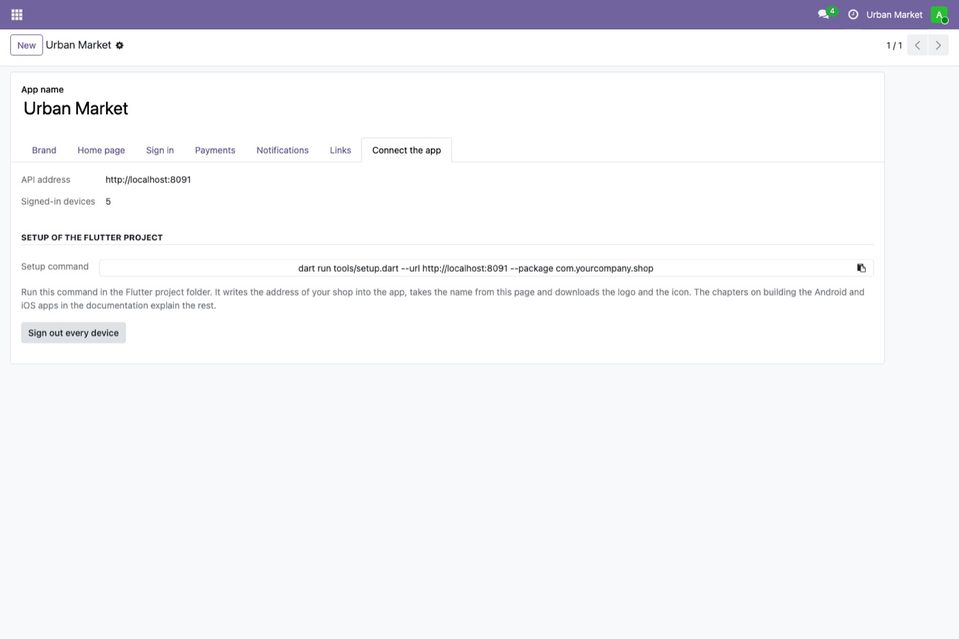Open the Home page tab
959x639 pixels.
(x=101, y=150)
